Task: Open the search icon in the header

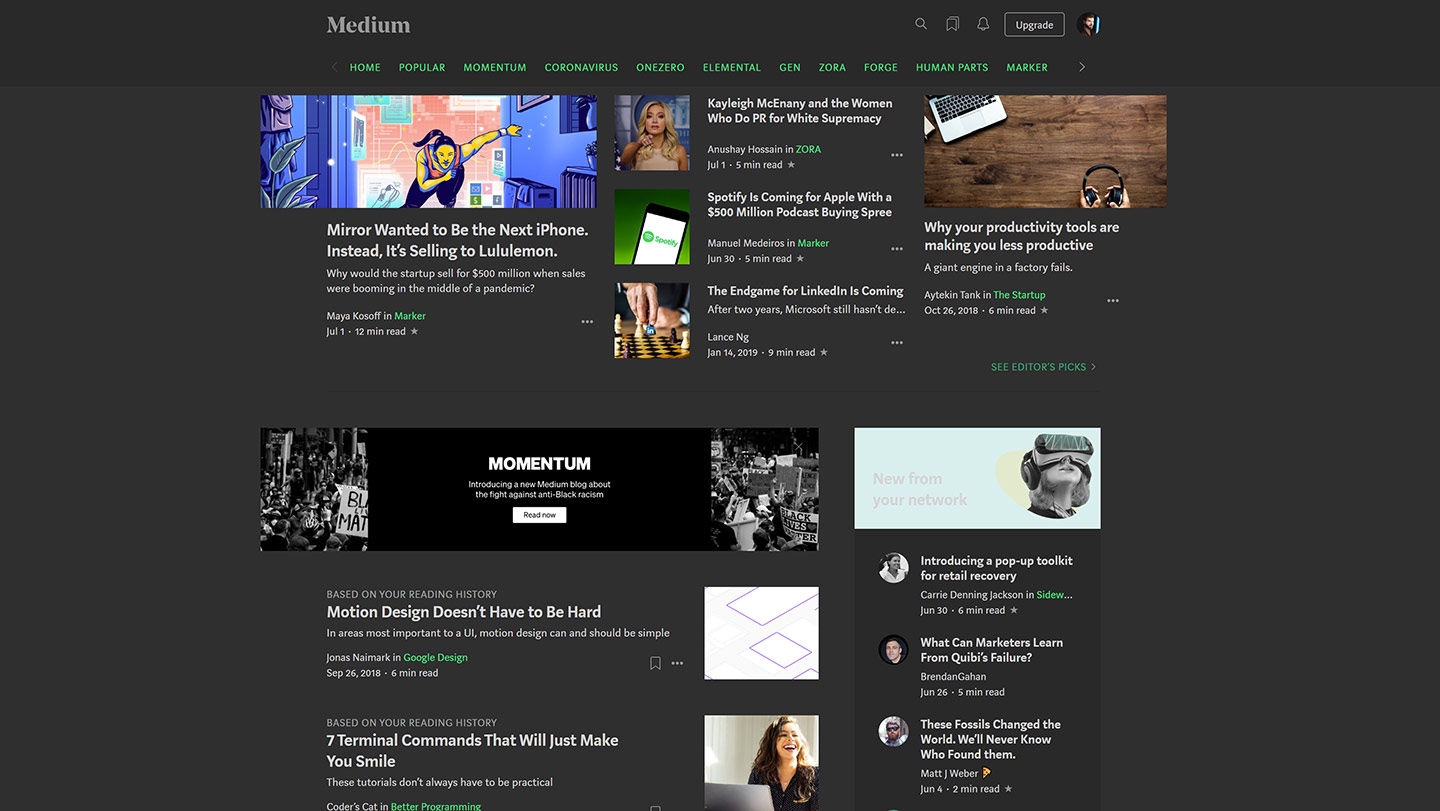Action: tap(920, 23)
